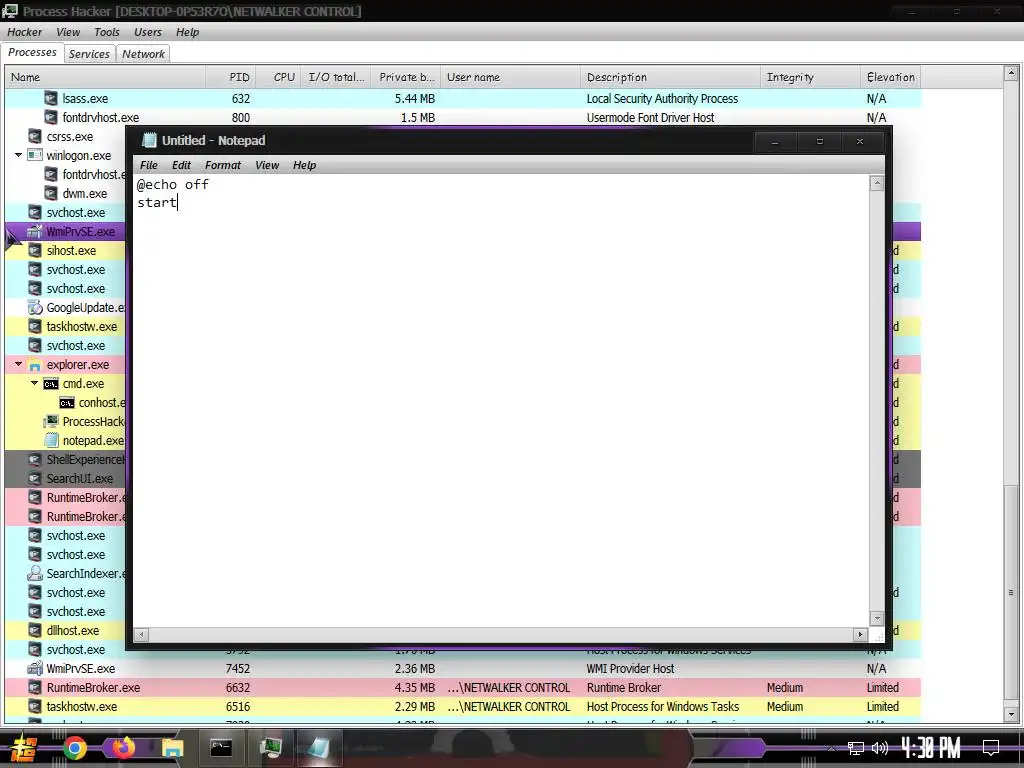The width and height of the screenshot is (1024, 768).
Task: Click Notepad horizontal scrollbar left arrow
Action: pos(141,634)
